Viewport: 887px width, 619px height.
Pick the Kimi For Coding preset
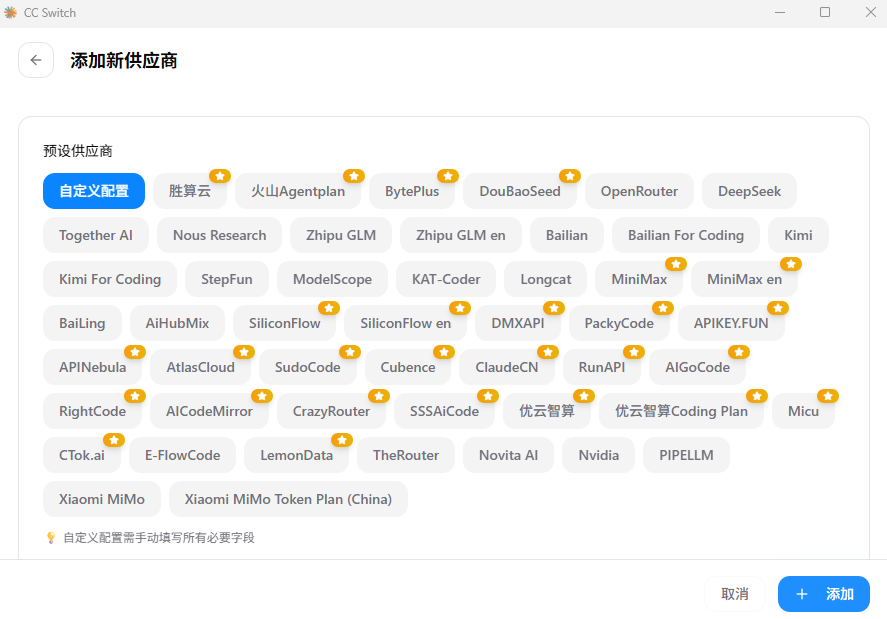[x=110, y=279]
